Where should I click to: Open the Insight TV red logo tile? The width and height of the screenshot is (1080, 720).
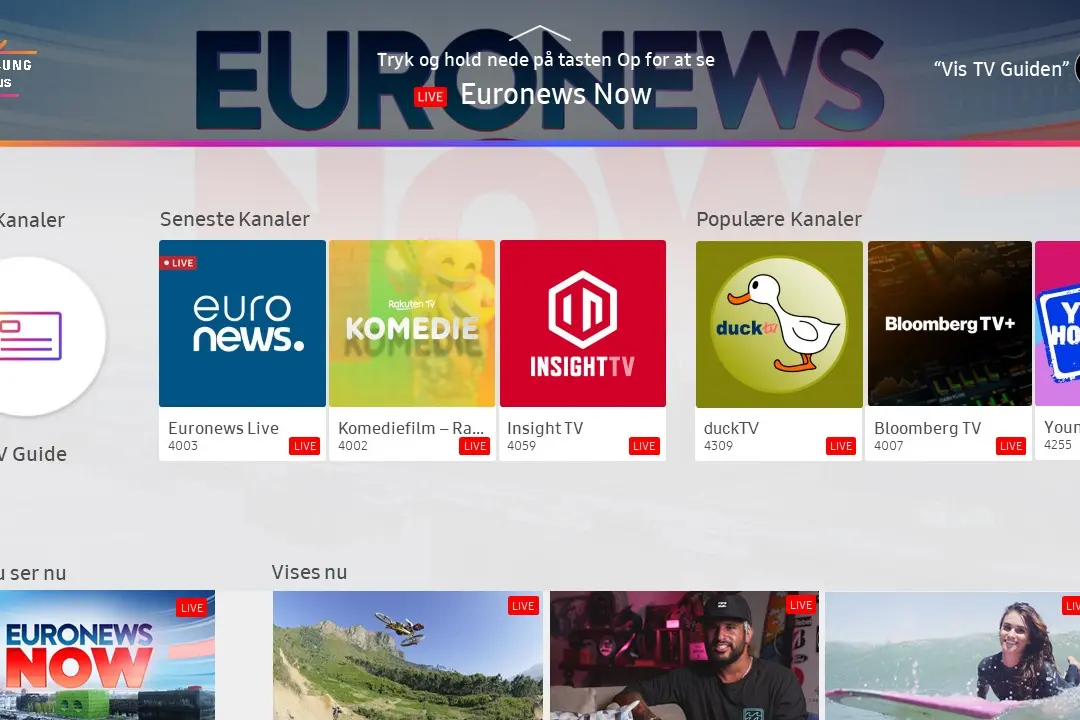pyautogui.click(x=583, y=323)
